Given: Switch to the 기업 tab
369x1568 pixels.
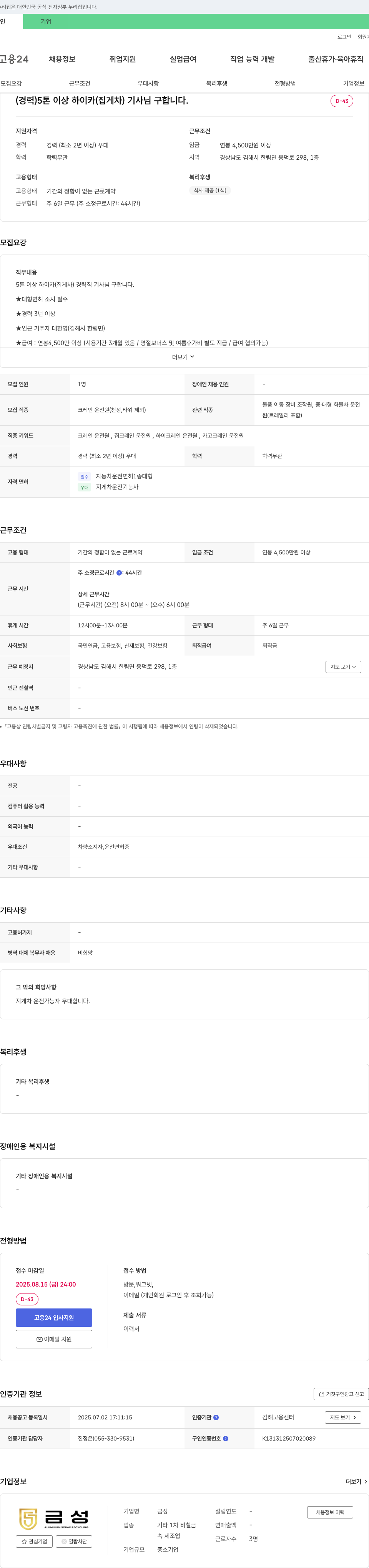Looking at the screenshot, I should click(46, 21).
